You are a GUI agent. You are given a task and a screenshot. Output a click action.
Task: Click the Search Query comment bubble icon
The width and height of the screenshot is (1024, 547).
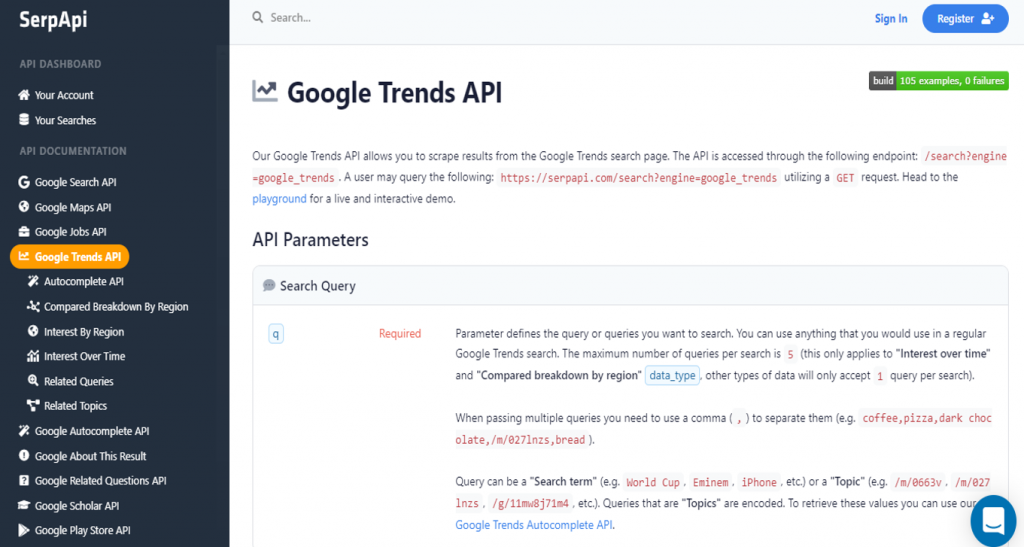(269, 285)
